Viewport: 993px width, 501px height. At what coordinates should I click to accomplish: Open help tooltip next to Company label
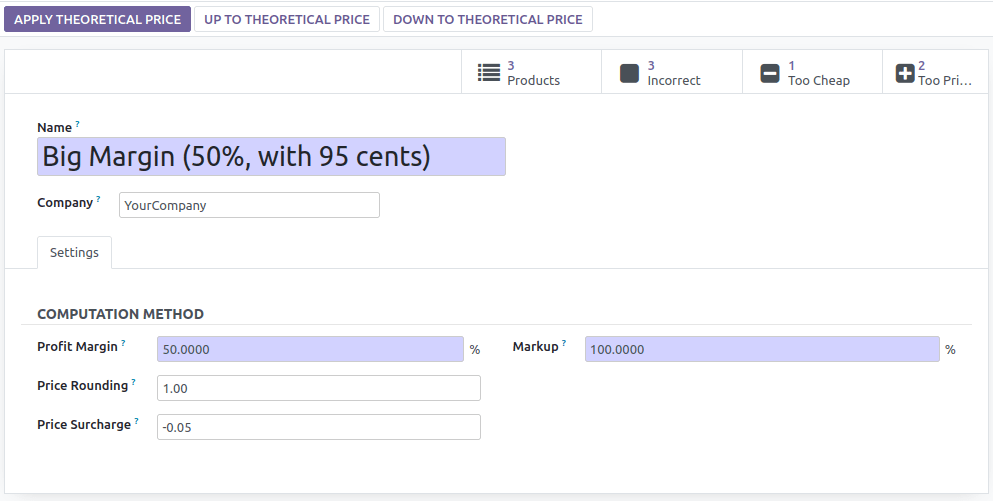98,200
